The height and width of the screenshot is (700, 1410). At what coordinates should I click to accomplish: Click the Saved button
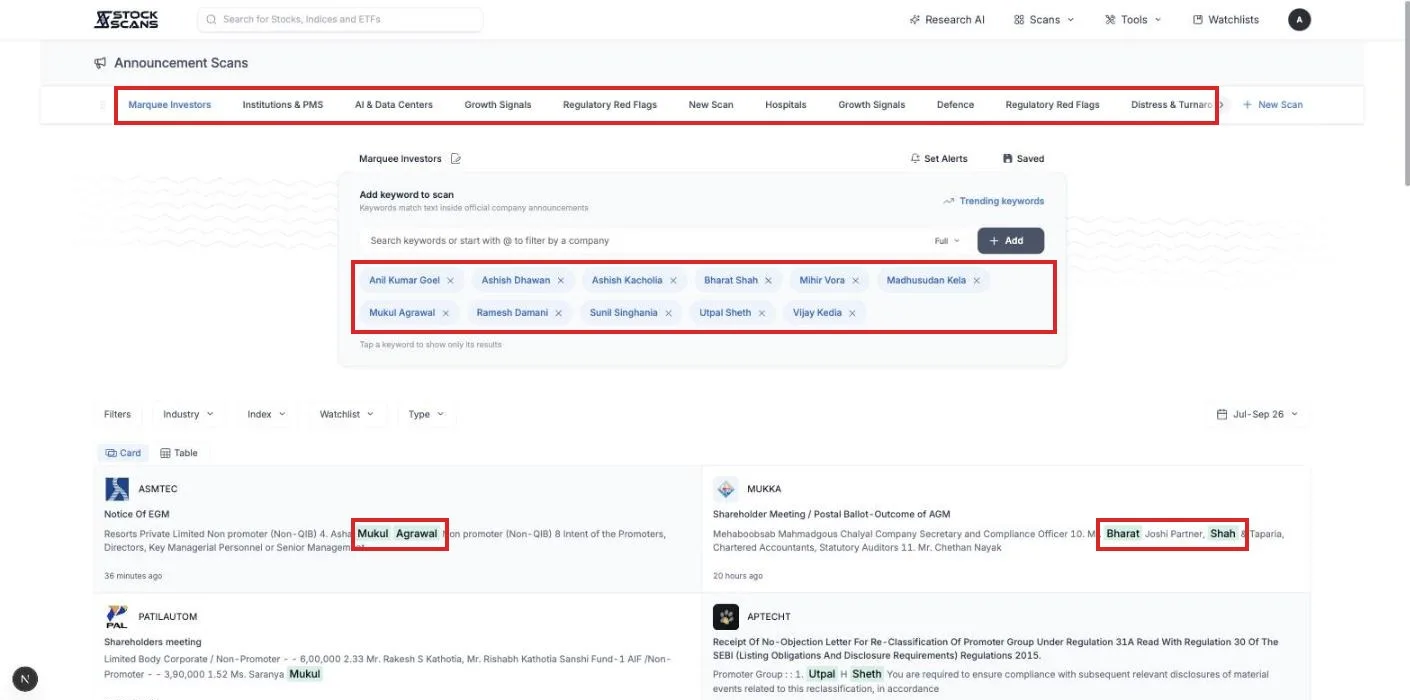click(1023, 159)
